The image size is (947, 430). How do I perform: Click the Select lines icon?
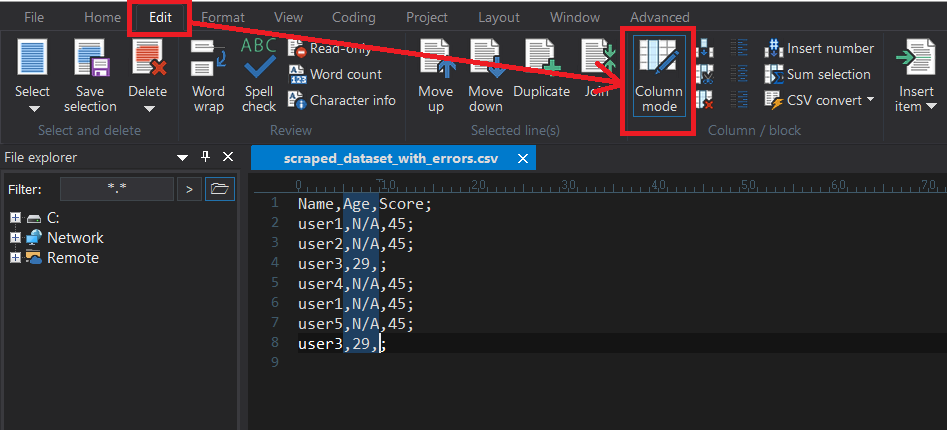coord(33,57)
